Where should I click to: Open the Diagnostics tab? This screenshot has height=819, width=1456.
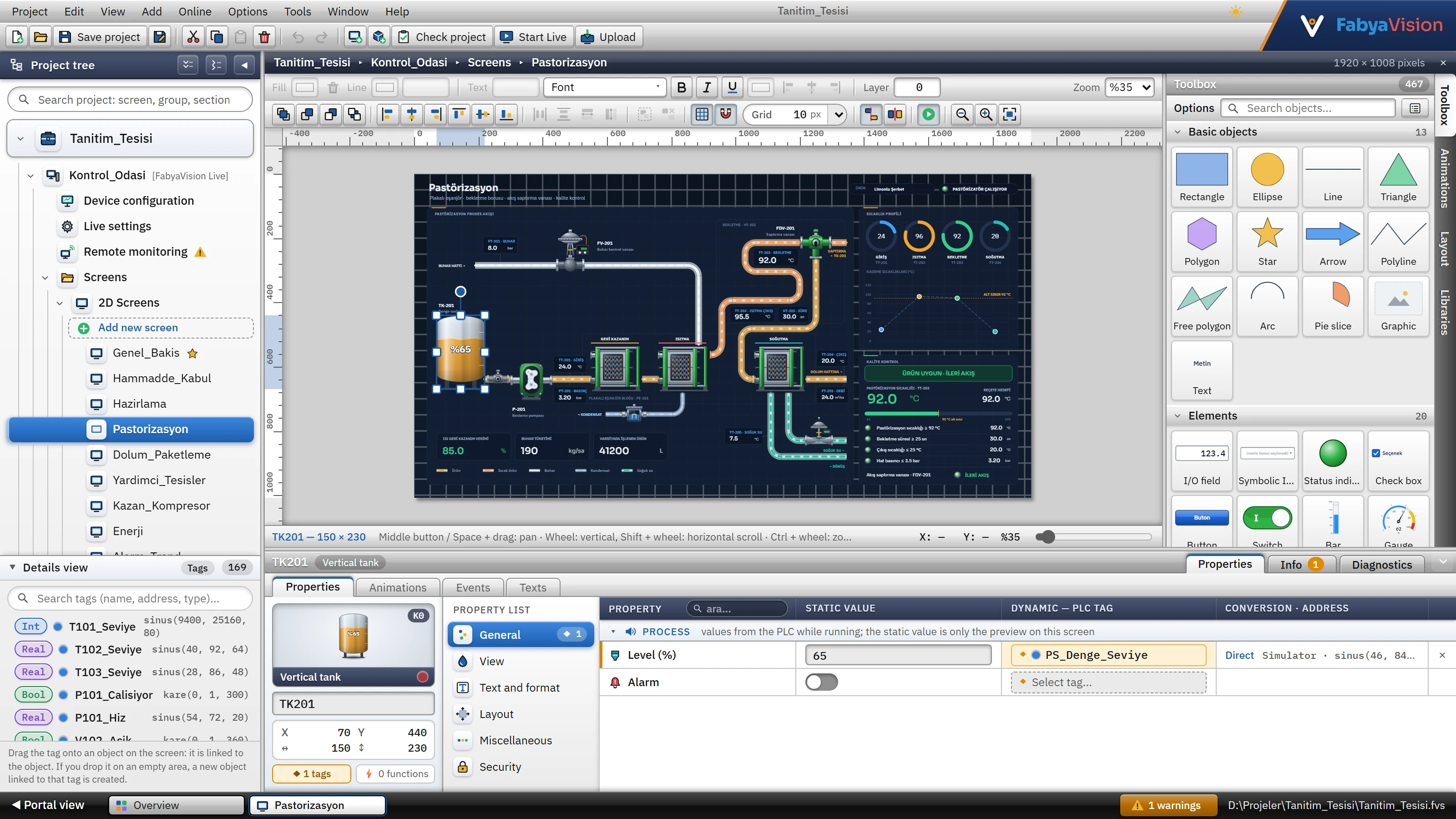(1381, 564)
